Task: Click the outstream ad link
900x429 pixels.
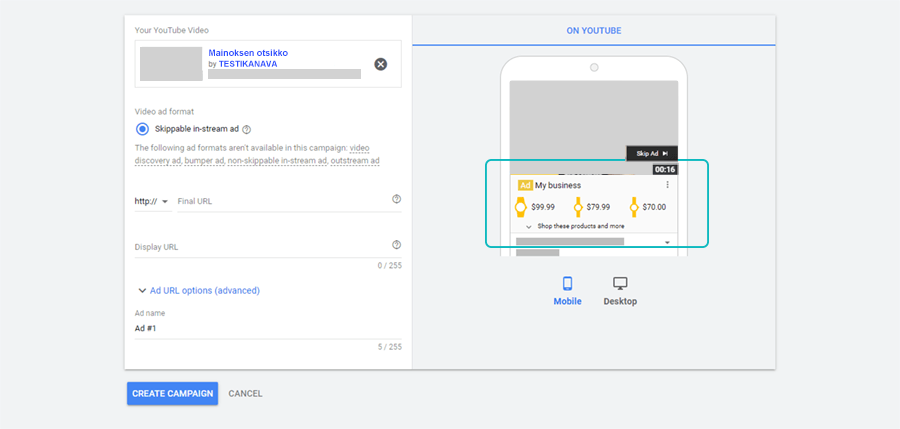Action: tap(355, 161)
